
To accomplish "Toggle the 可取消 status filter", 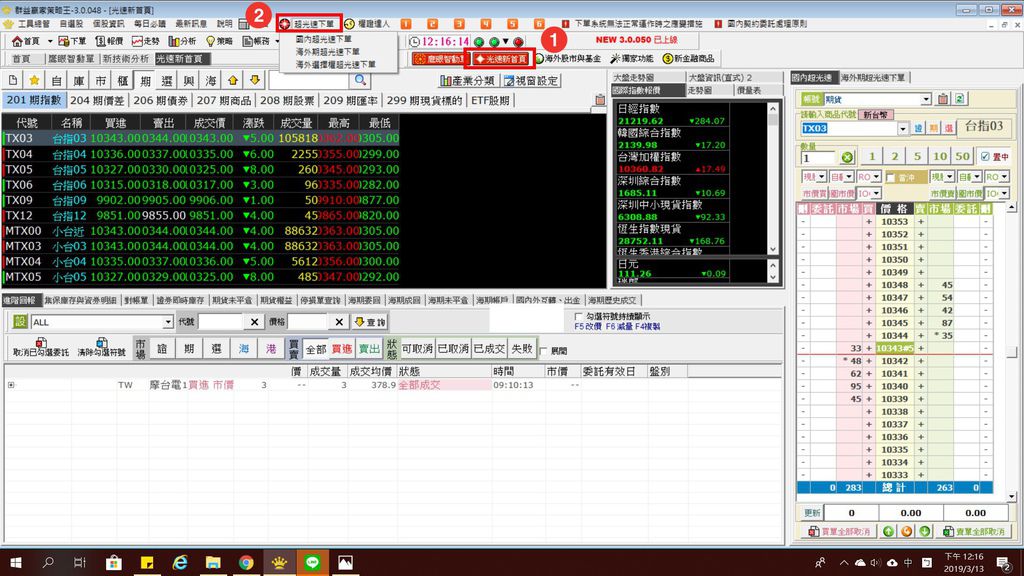I will pyautogui.click(x=417, y=349).
